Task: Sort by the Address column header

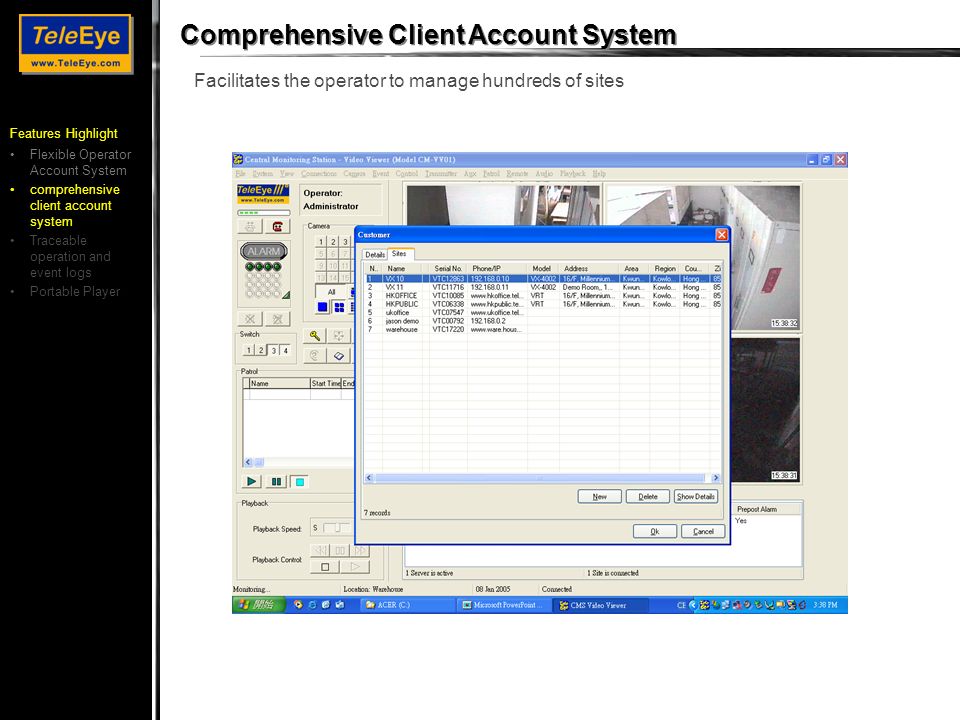Action: click(589, 269)
